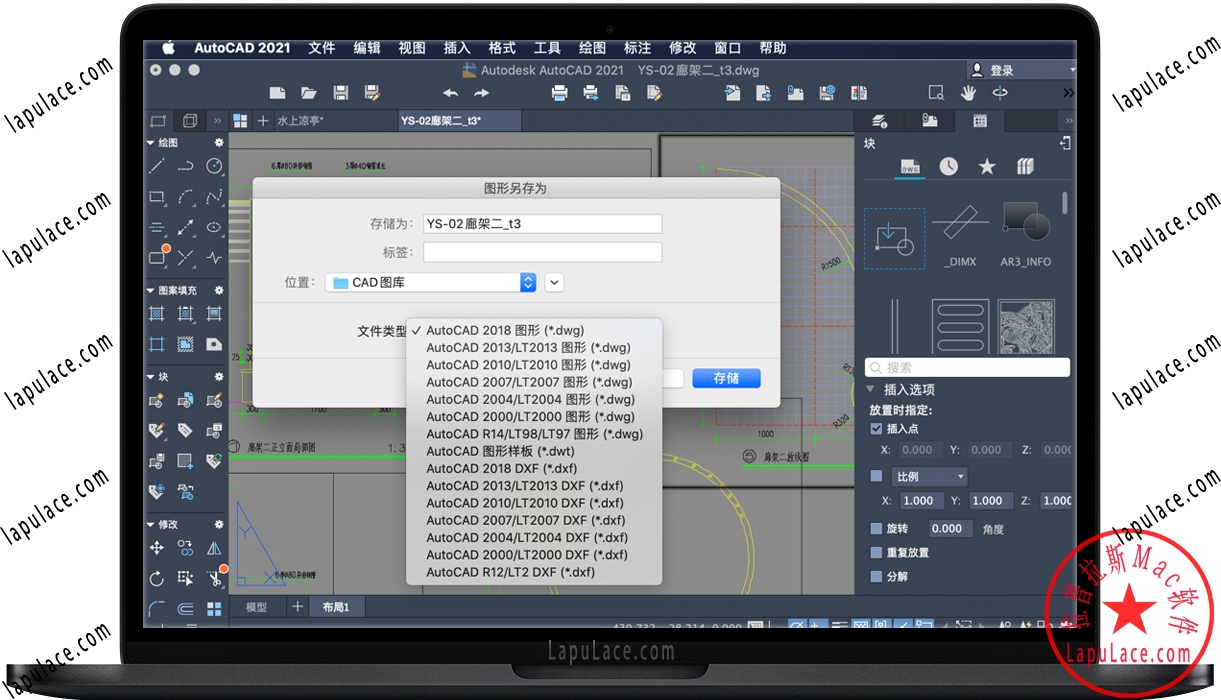
Task: Switch to the 水上凉亭 drawing tab
Action: pyautogui.click(x=300, y=121)
